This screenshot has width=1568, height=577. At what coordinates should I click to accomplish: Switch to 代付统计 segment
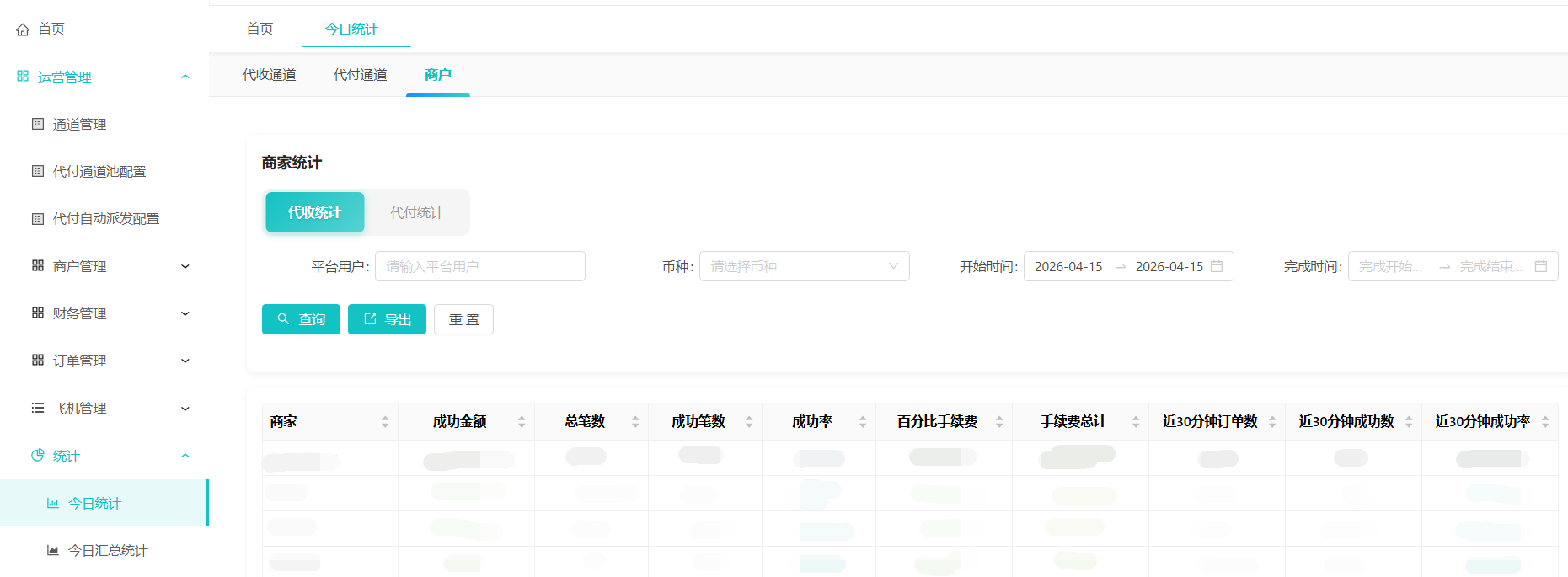(x=416, y=212)
